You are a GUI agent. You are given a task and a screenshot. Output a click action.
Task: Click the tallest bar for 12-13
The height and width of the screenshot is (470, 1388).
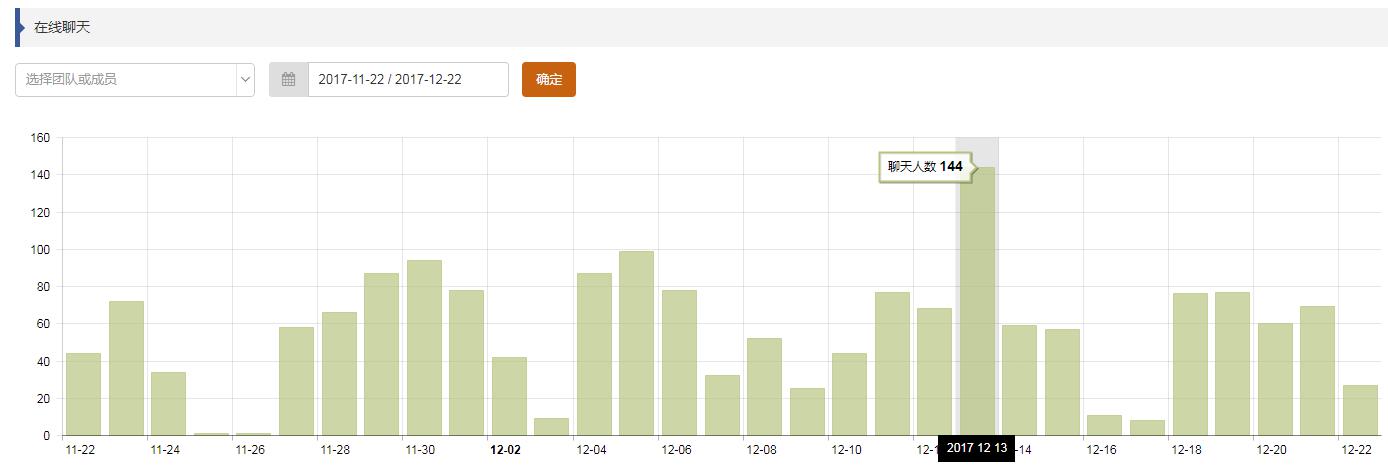977,300
